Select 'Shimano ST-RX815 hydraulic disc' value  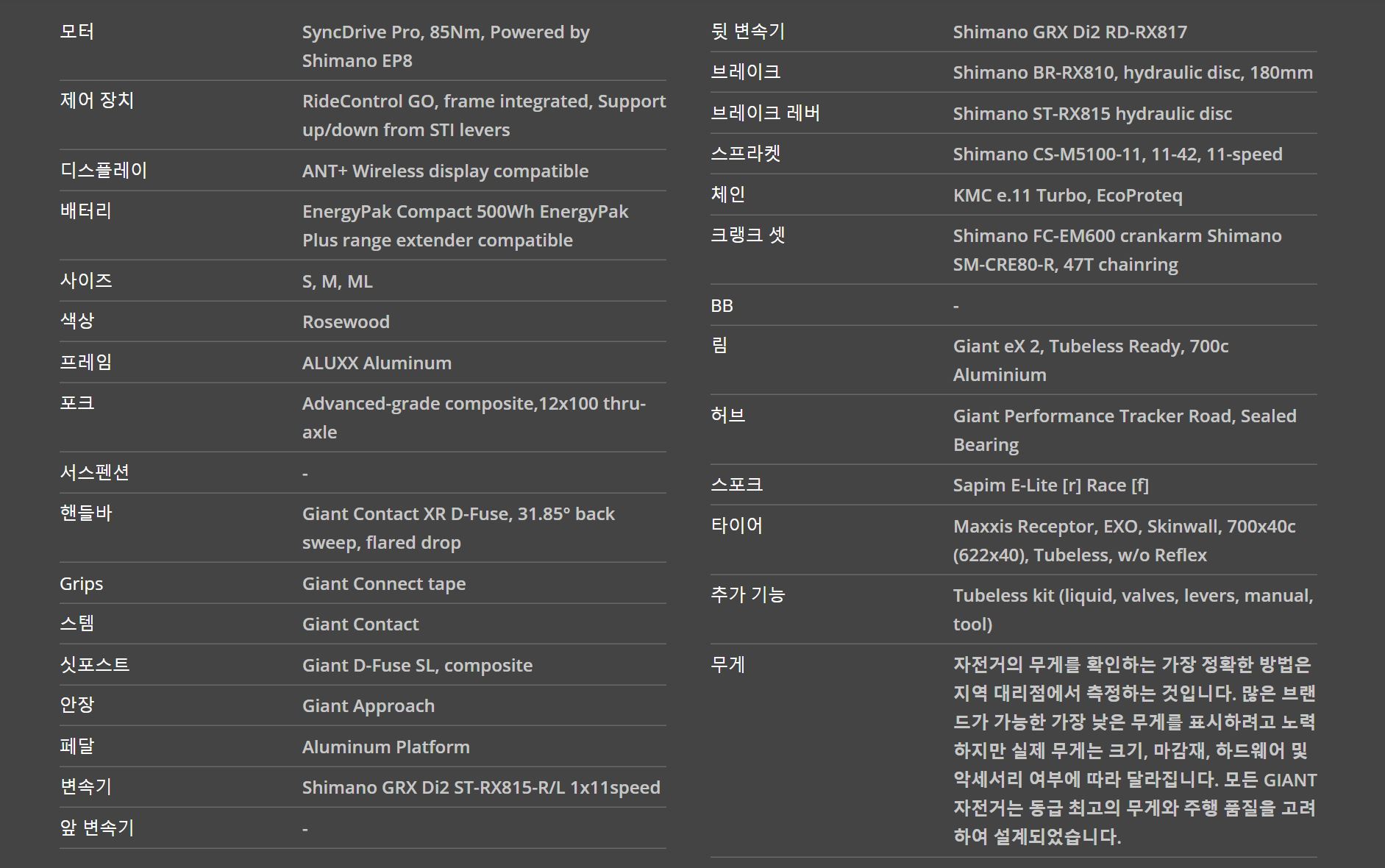pyautogui.click(x=1093, y=114)
